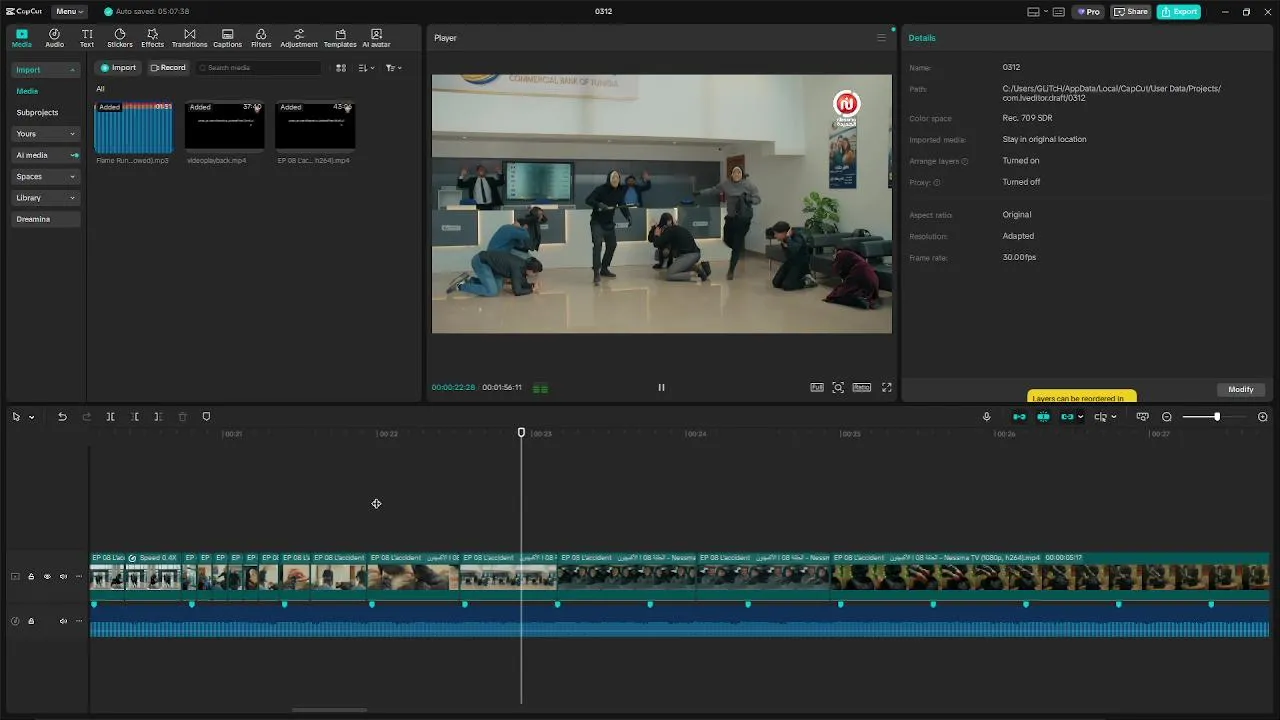Select Media in the sidebar
1280x720 pixels.
(x=27, y=91)
